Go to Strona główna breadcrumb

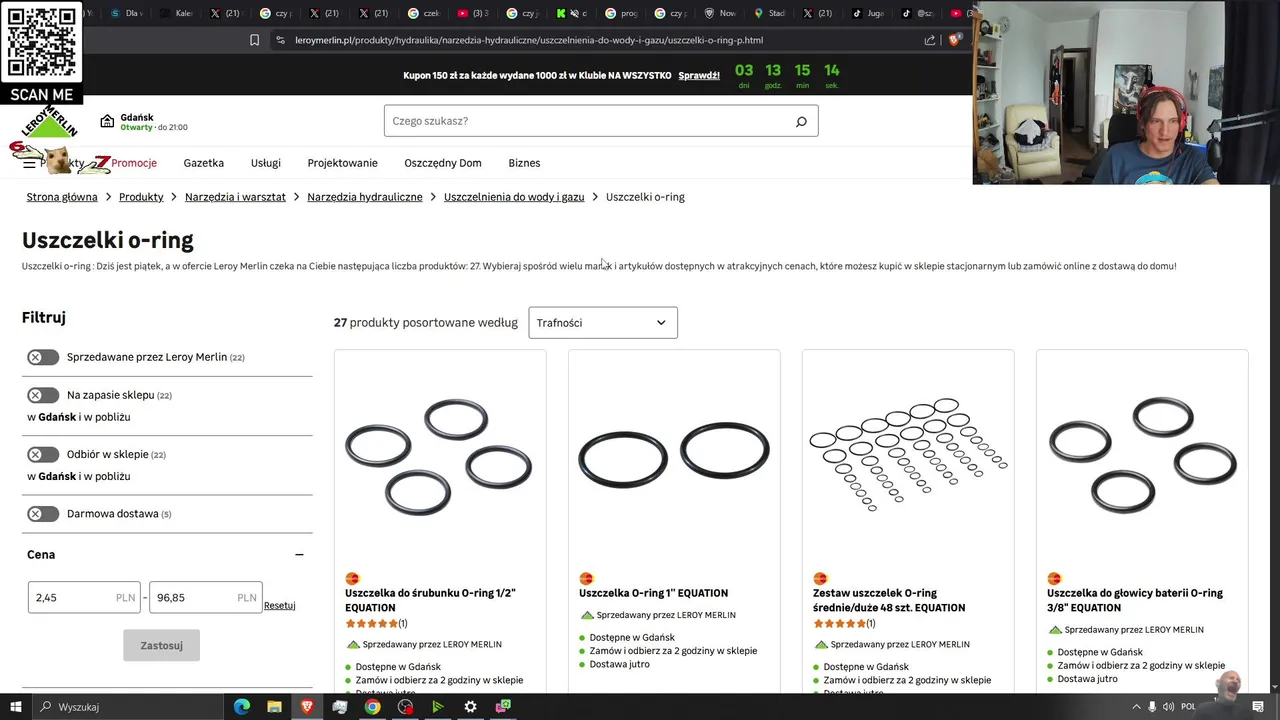coord(62,197)
